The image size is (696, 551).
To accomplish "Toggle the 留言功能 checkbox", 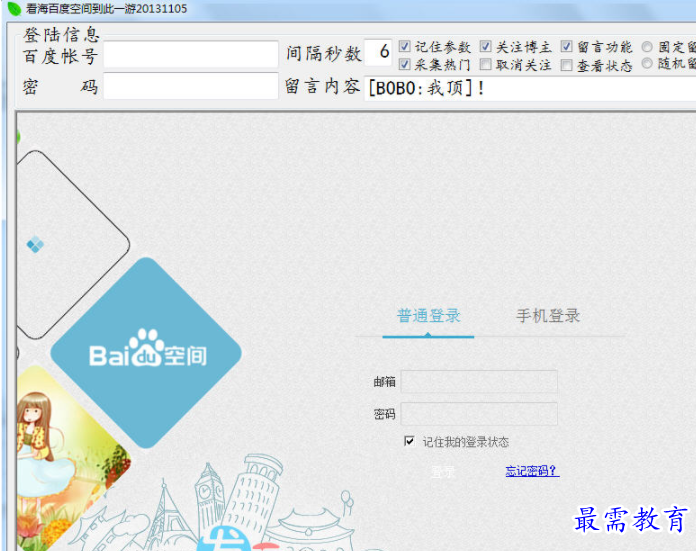I will coord(566,46).
